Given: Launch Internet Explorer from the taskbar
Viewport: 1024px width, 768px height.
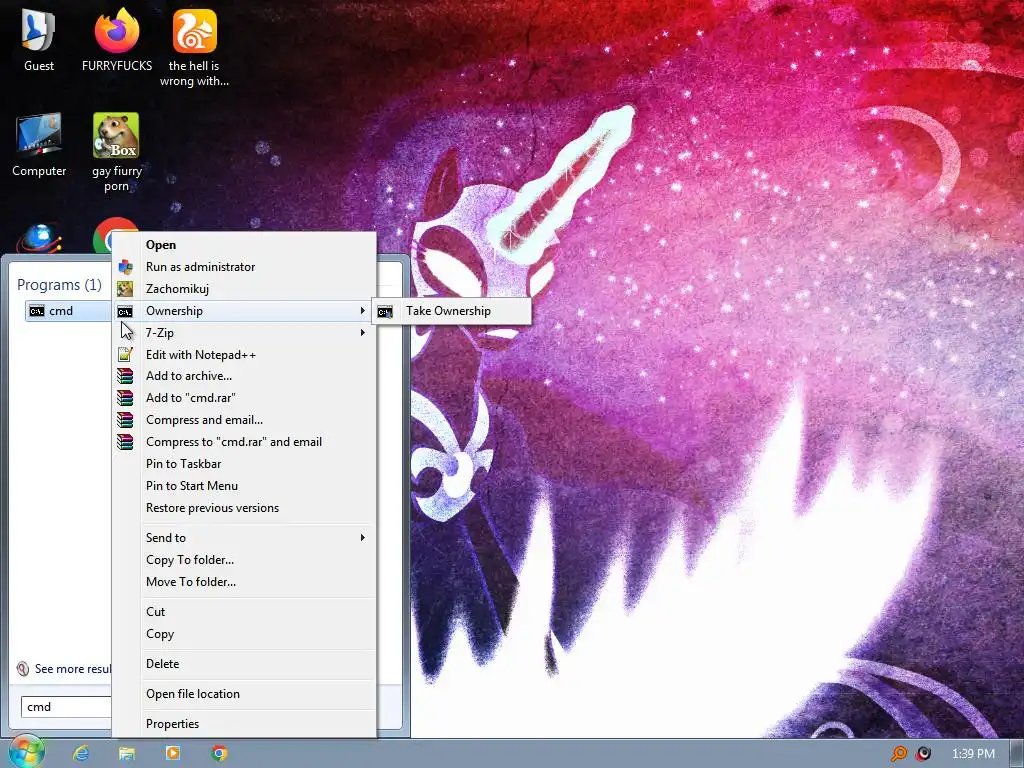Looking at the screenshot, I should point(80,753).
